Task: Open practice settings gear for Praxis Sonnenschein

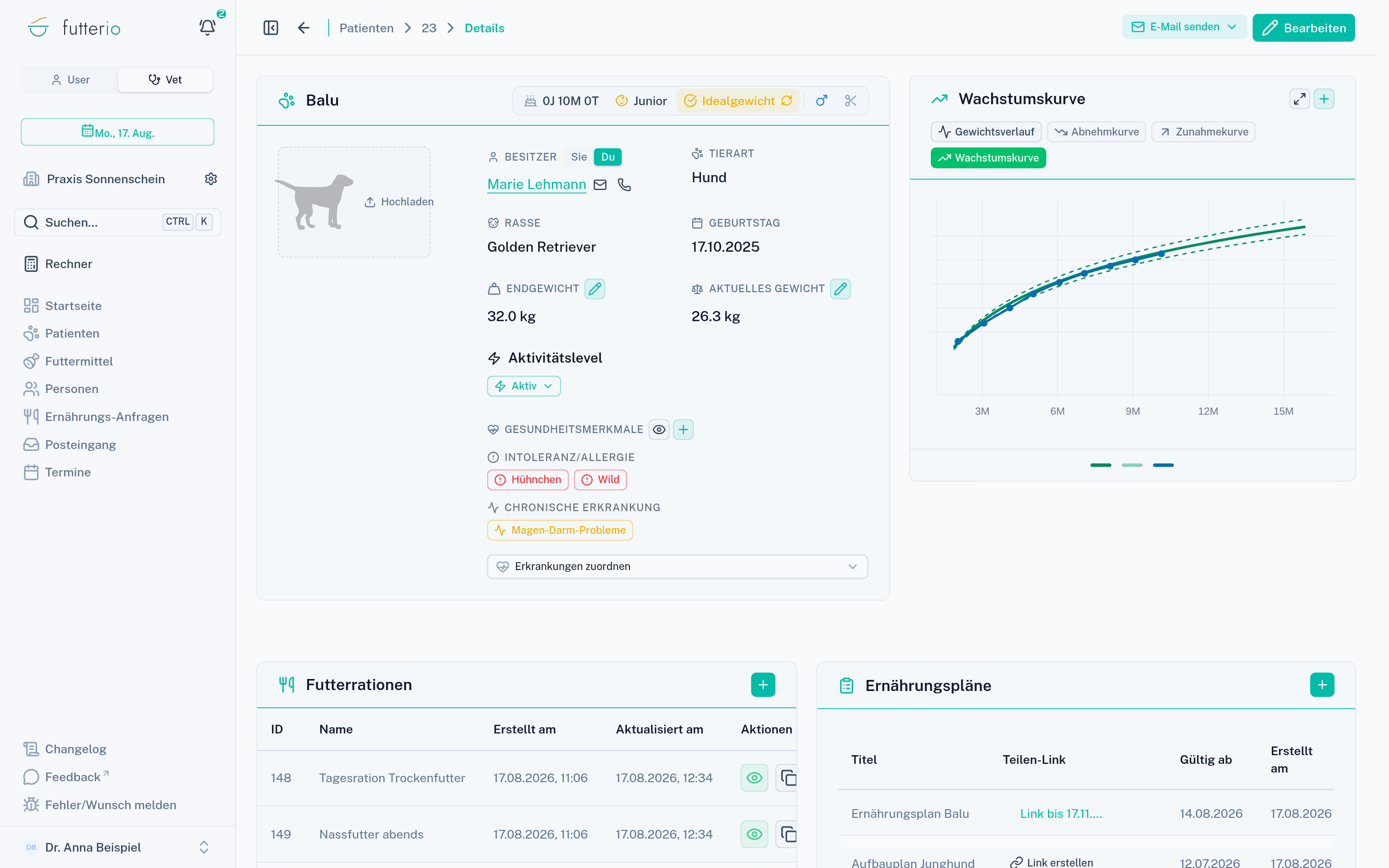Action: [211, 179]
